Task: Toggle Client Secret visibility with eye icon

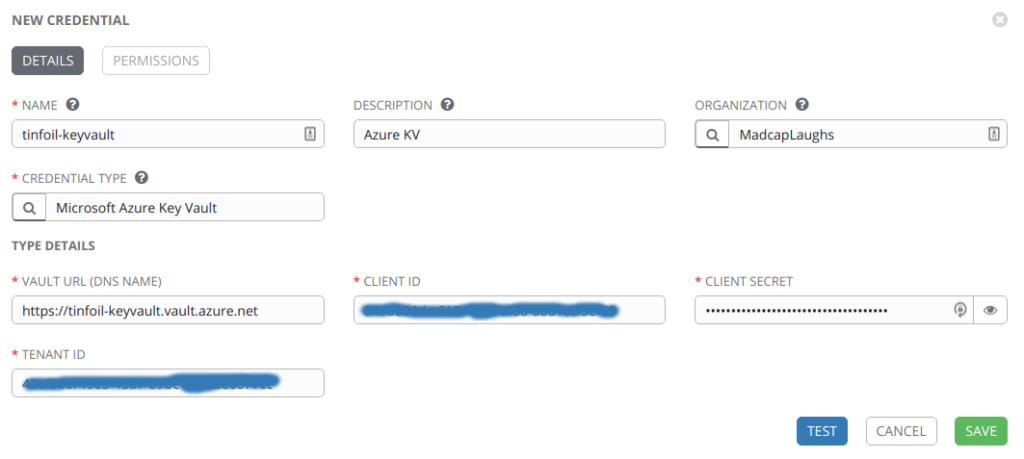Action: [990, 310]
